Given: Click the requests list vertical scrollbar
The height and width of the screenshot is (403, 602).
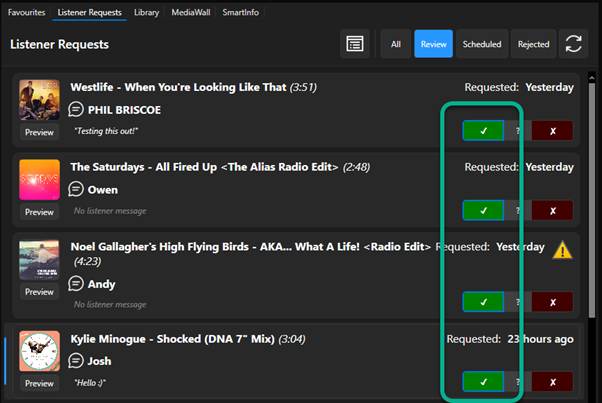Looking at the screenshot, I should [592, 200].
